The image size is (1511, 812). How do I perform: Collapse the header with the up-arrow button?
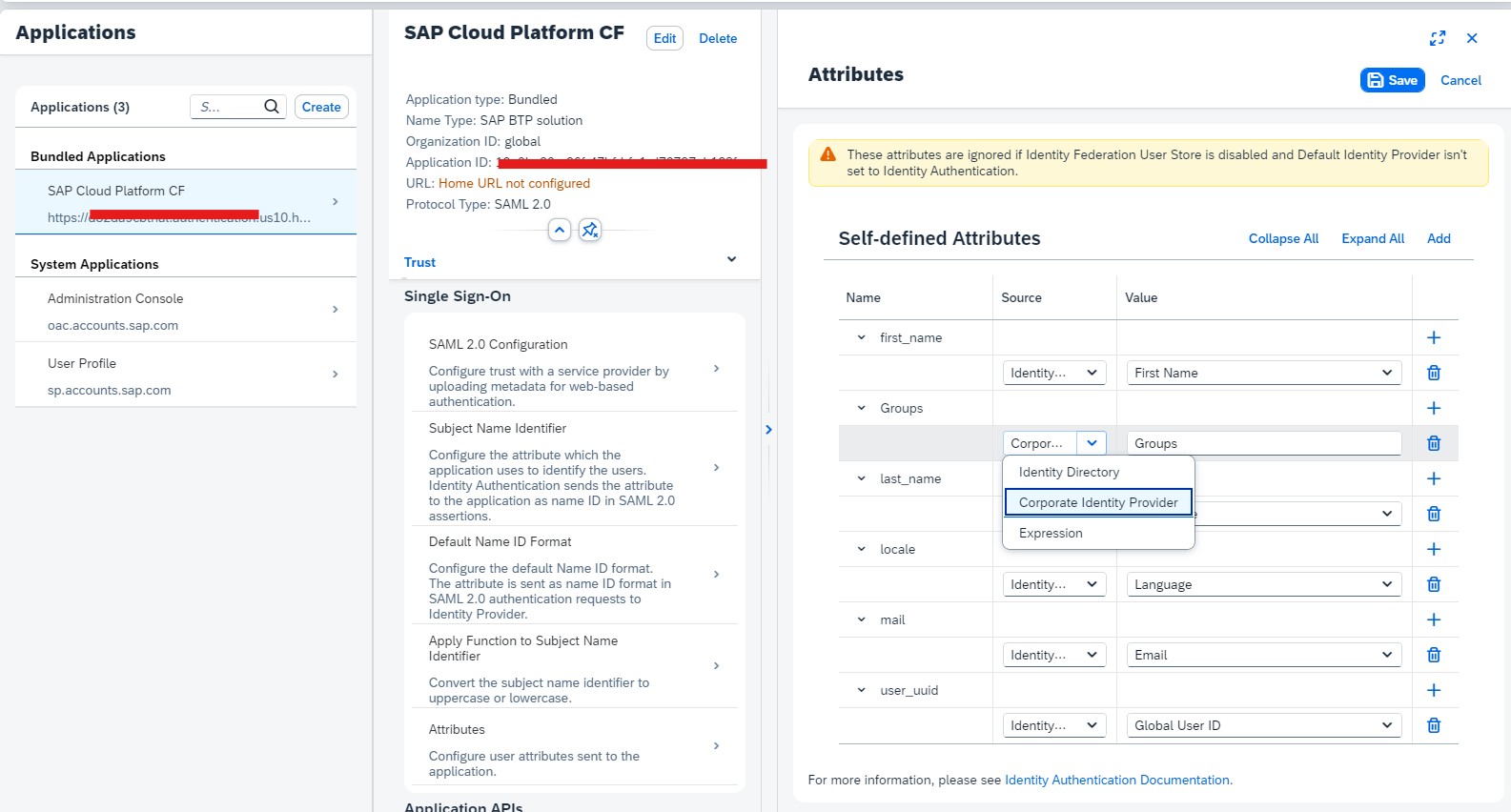coord(560,230)
